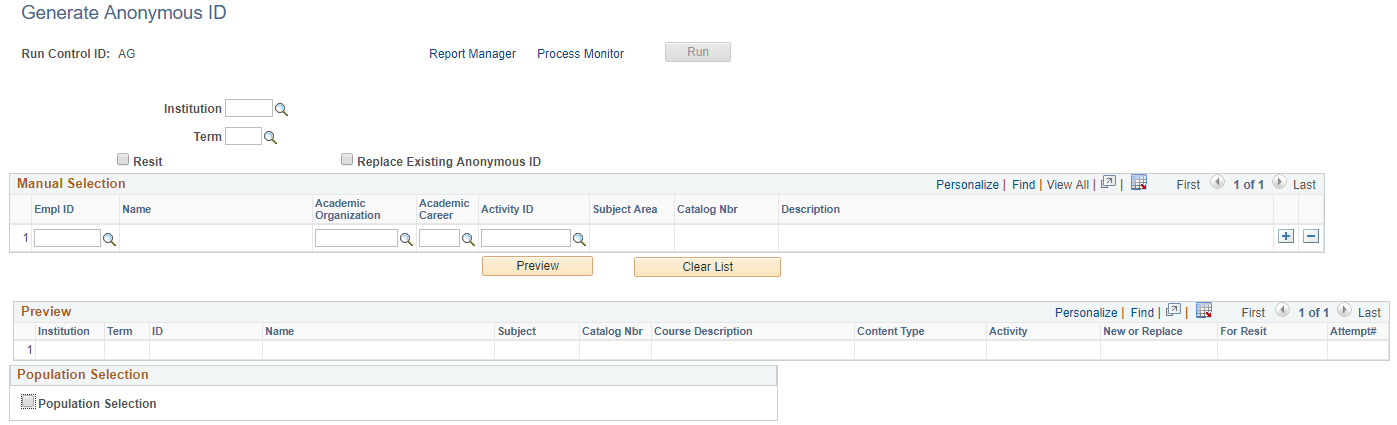The height and width of the screenshot is (425, 1397).
Task: Check Replace Existing Anonymous ID
Action: pyautogui.click(x=347, y=159)
